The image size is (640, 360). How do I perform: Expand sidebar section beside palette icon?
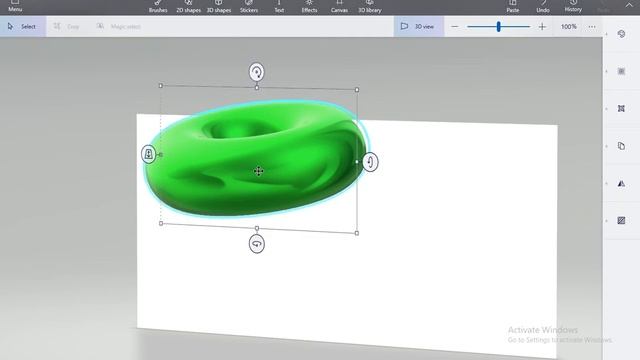(607, 34)
